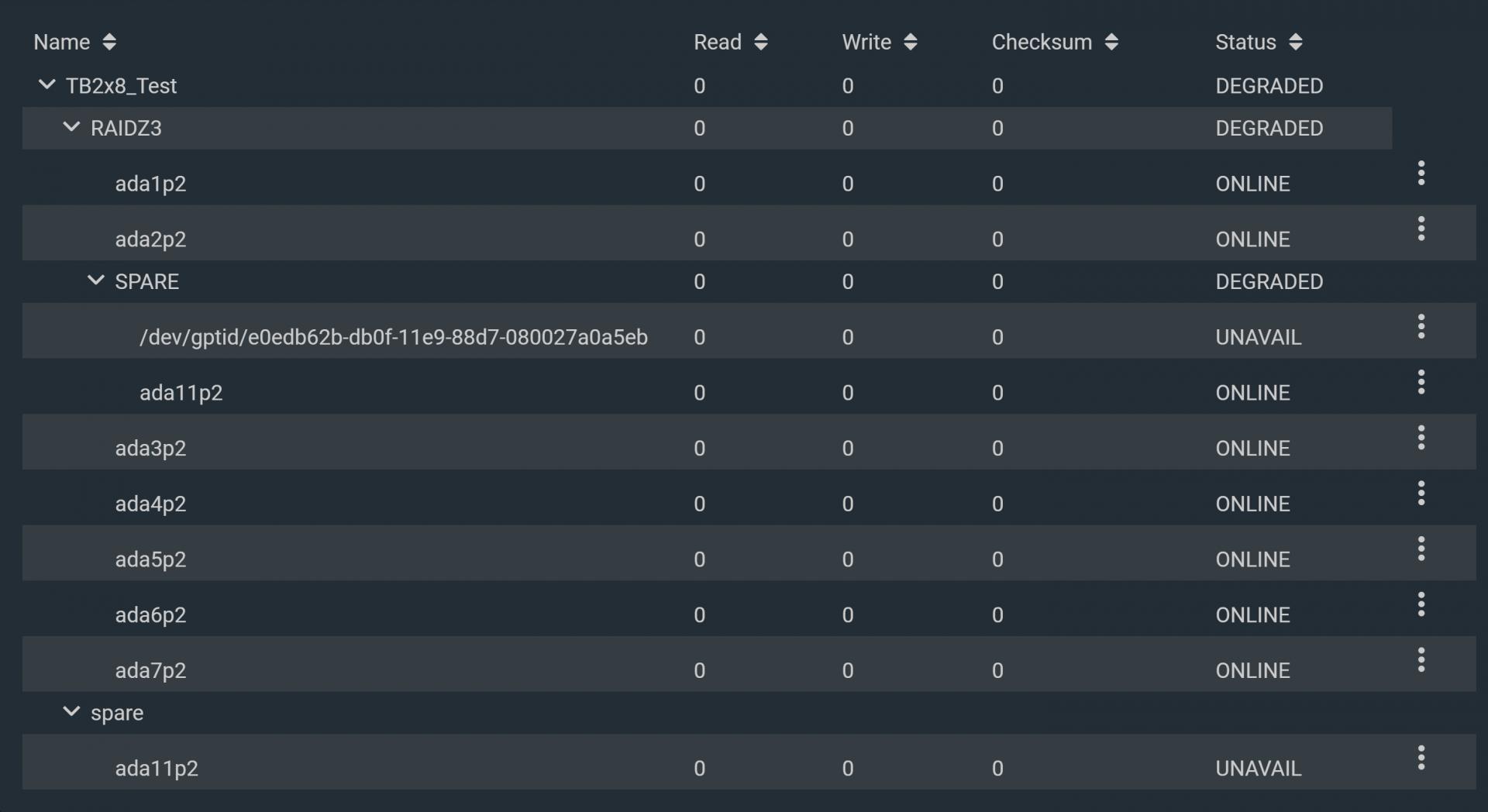Image resolution: width=1488 pixels, height=812 pixels.
Task: Open options for ada11p2 under SPARE (ONLINE)
Action: (1421, 383)
